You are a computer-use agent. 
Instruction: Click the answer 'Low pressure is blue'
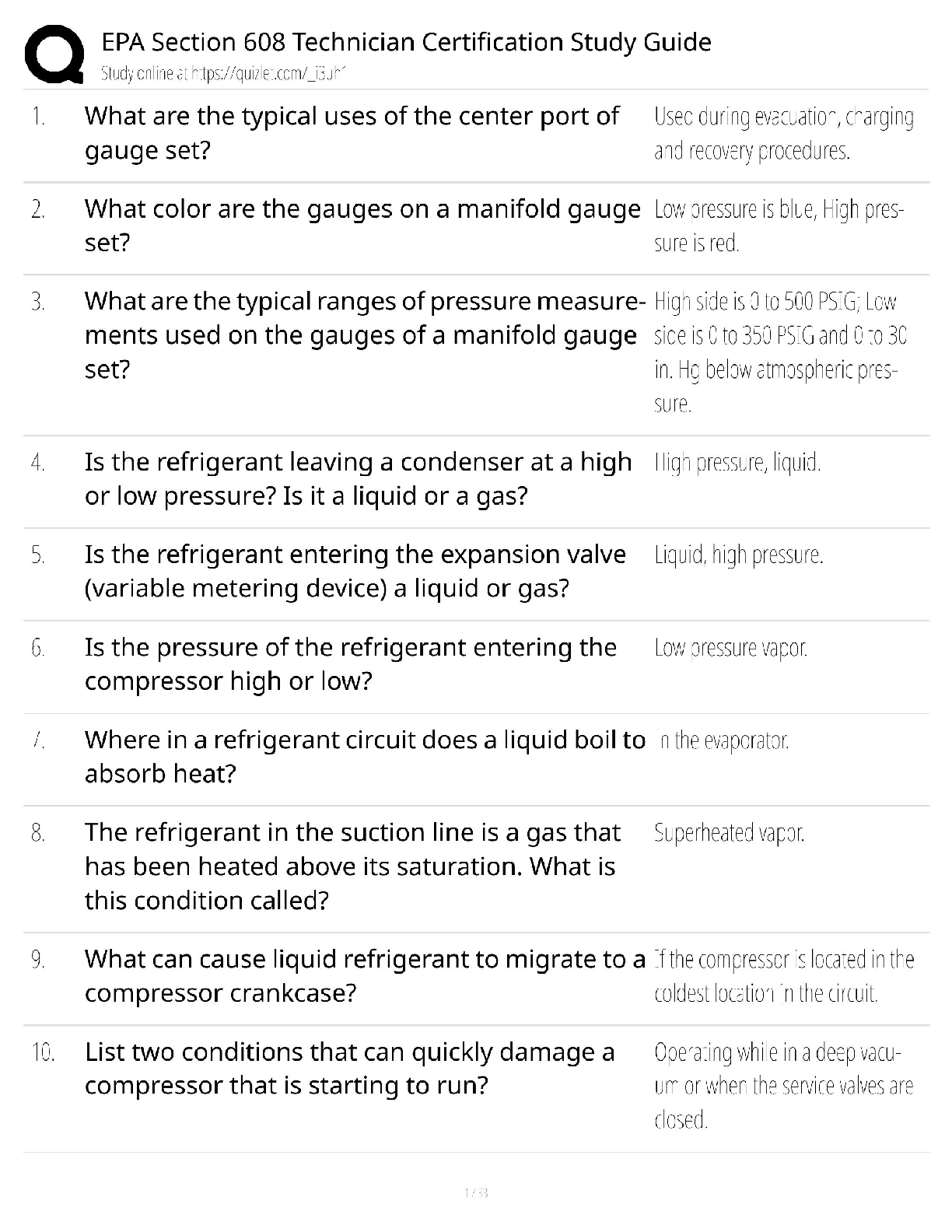tap(778, 226)
